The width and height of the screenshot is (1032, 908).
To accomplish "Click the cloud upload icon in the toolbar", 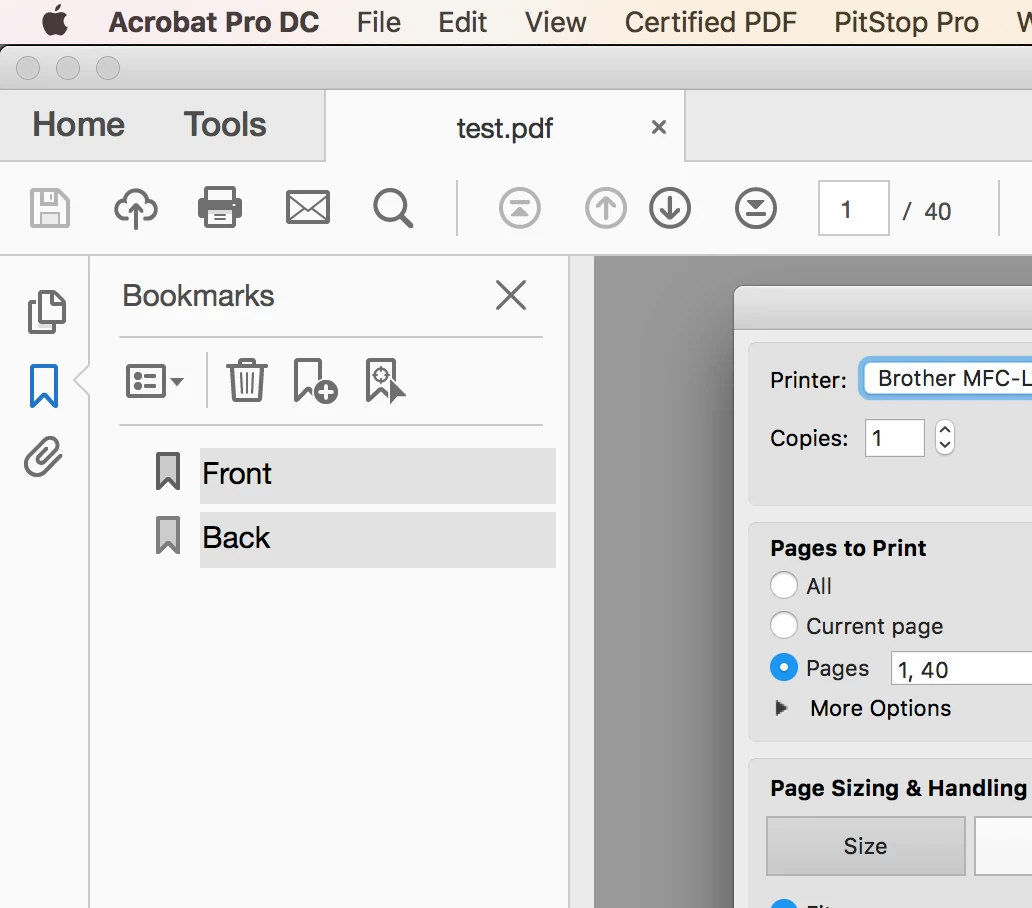I will pos(136,209).
